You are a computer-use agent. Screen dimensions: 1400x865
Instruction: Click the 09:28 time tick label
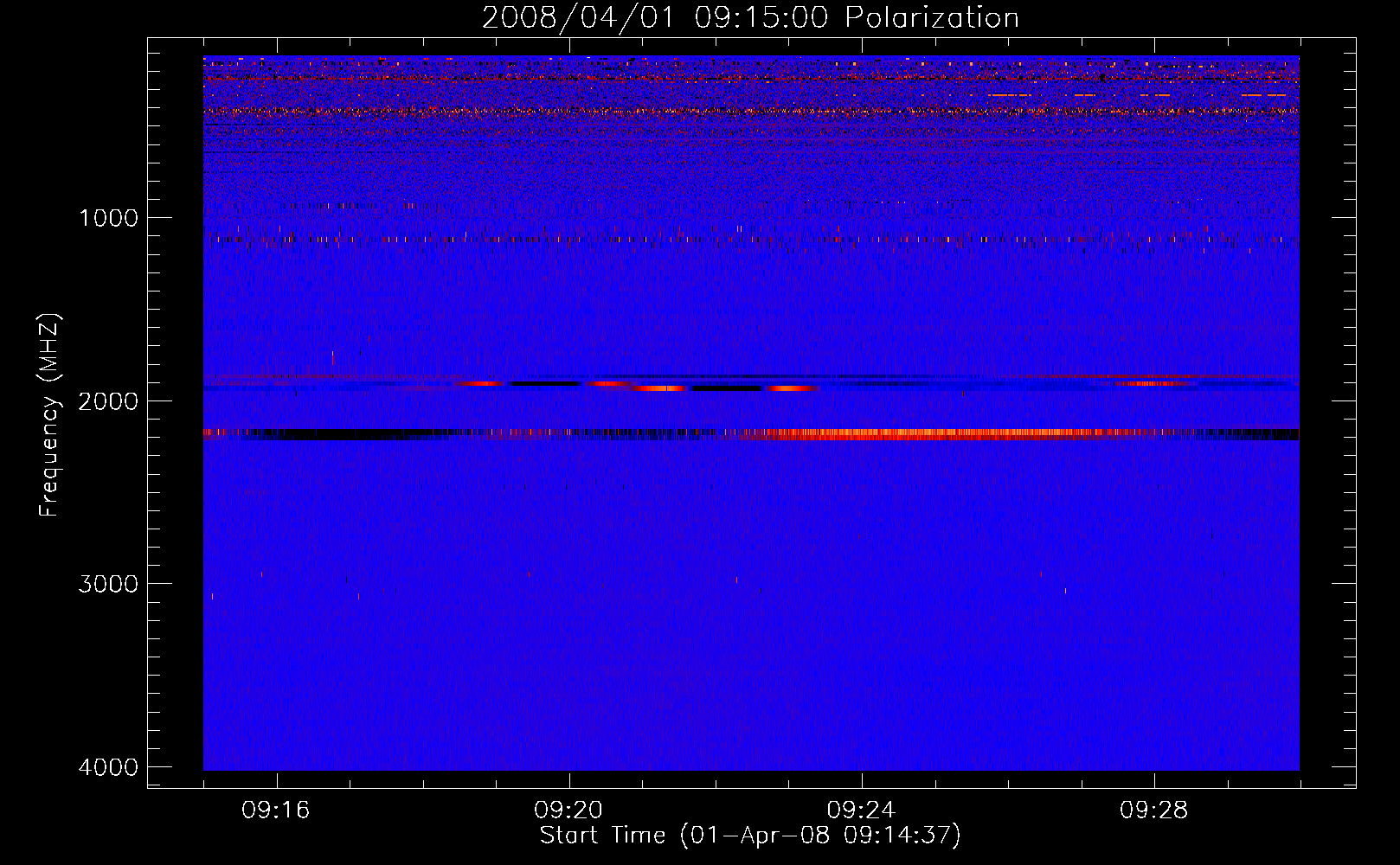(x=1154, y=811)
